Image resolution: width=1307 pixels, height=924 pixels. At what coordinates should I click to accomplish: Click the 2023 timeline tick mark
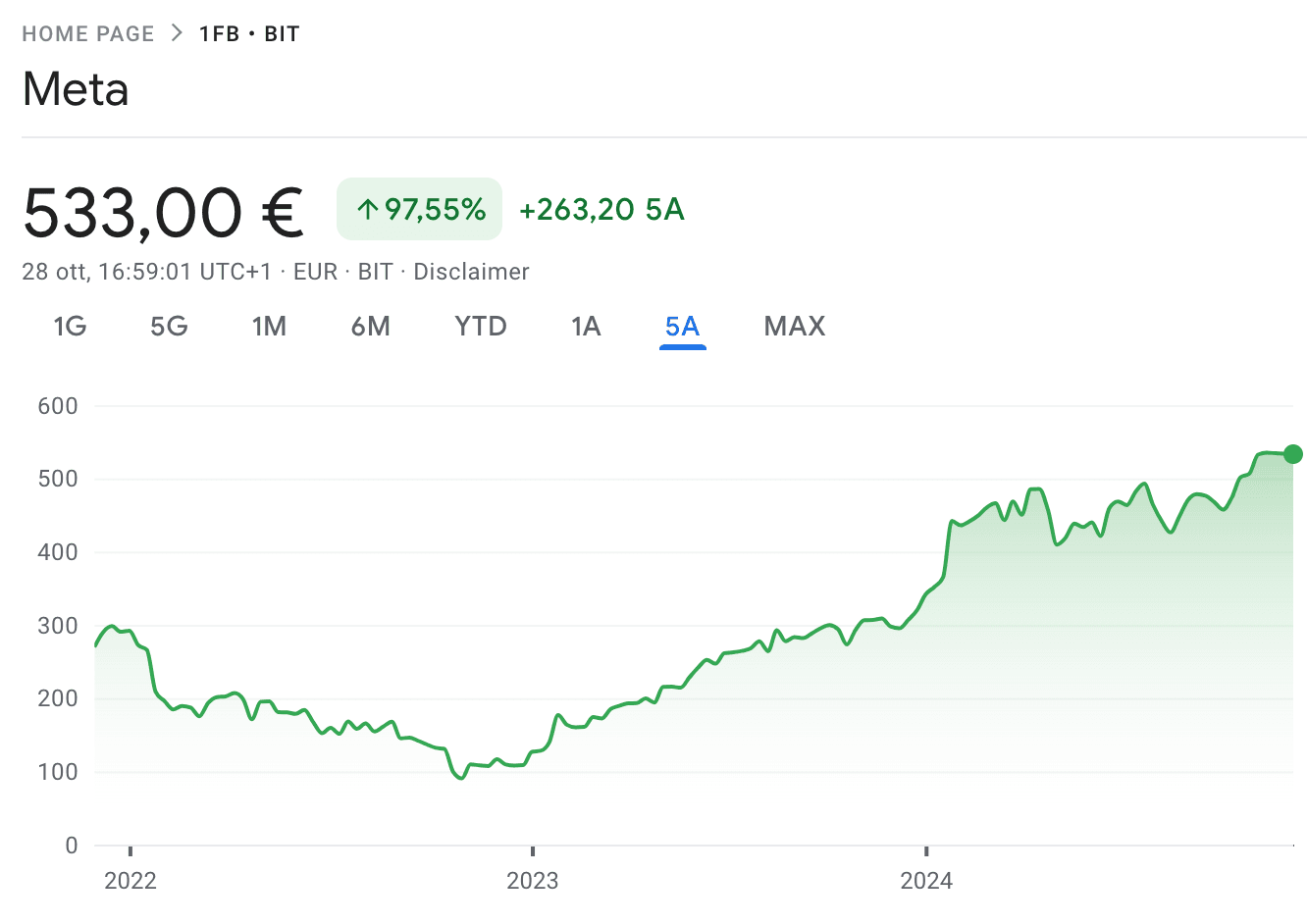point(533,851)
